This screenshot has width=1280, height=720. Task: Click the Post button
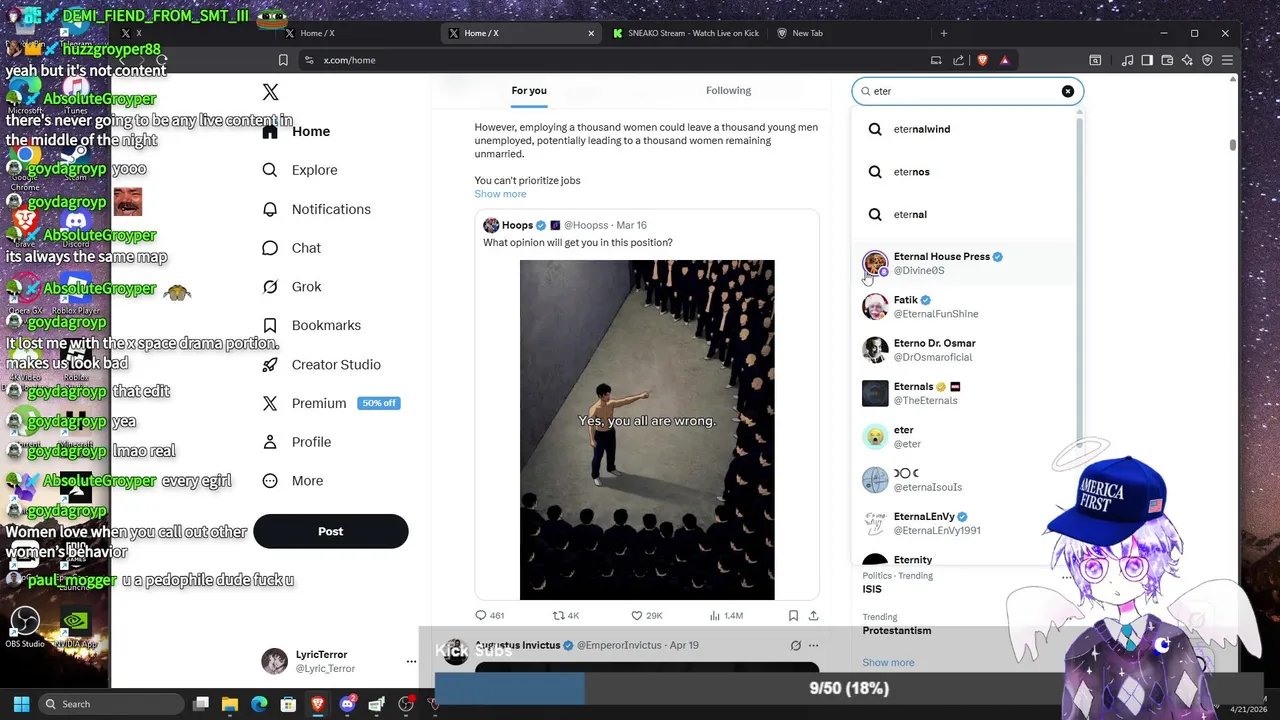(331, 531)
